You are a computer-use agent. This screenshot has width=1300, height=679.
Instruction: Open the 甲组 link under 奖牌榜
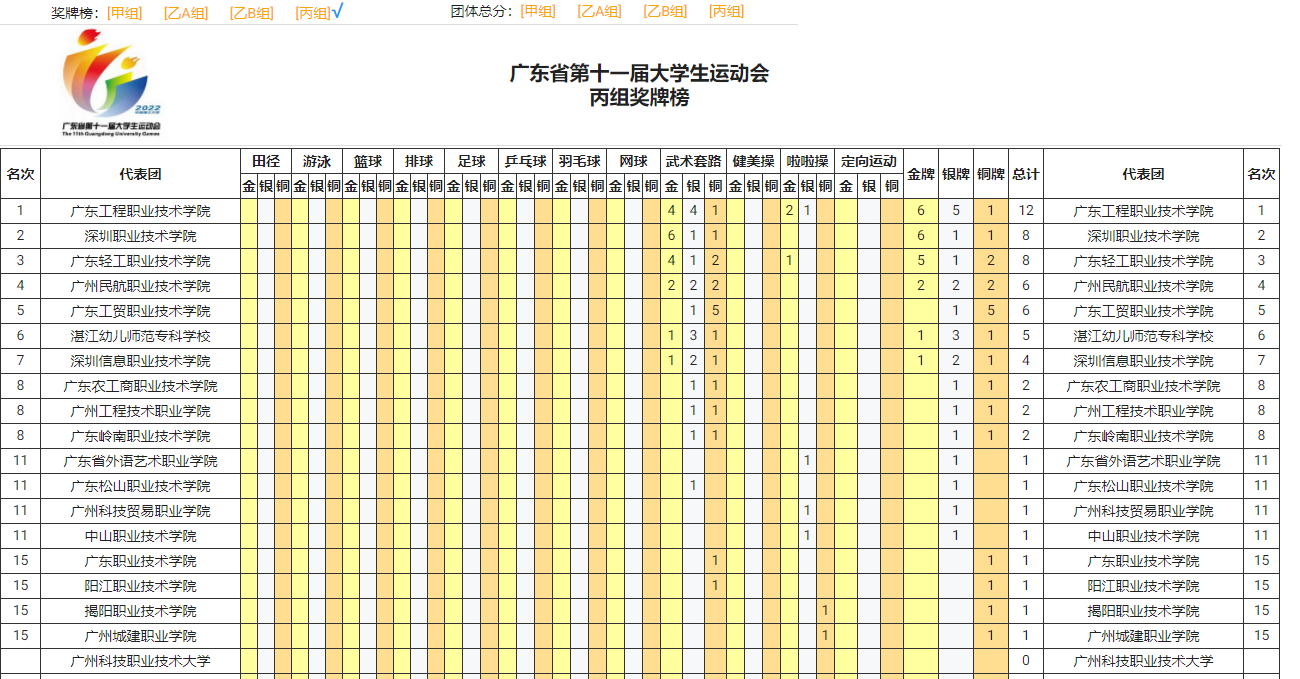(124, 12)
